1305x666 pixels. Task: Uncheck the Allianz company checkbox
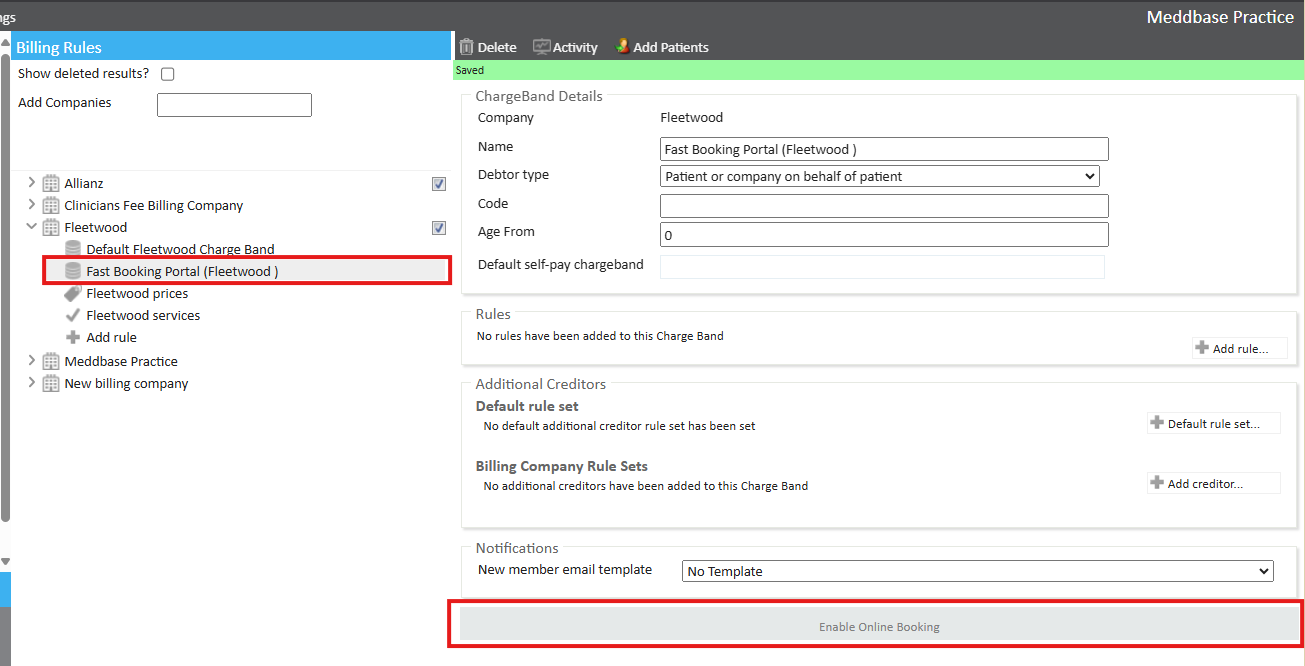(x=438, y=184)
